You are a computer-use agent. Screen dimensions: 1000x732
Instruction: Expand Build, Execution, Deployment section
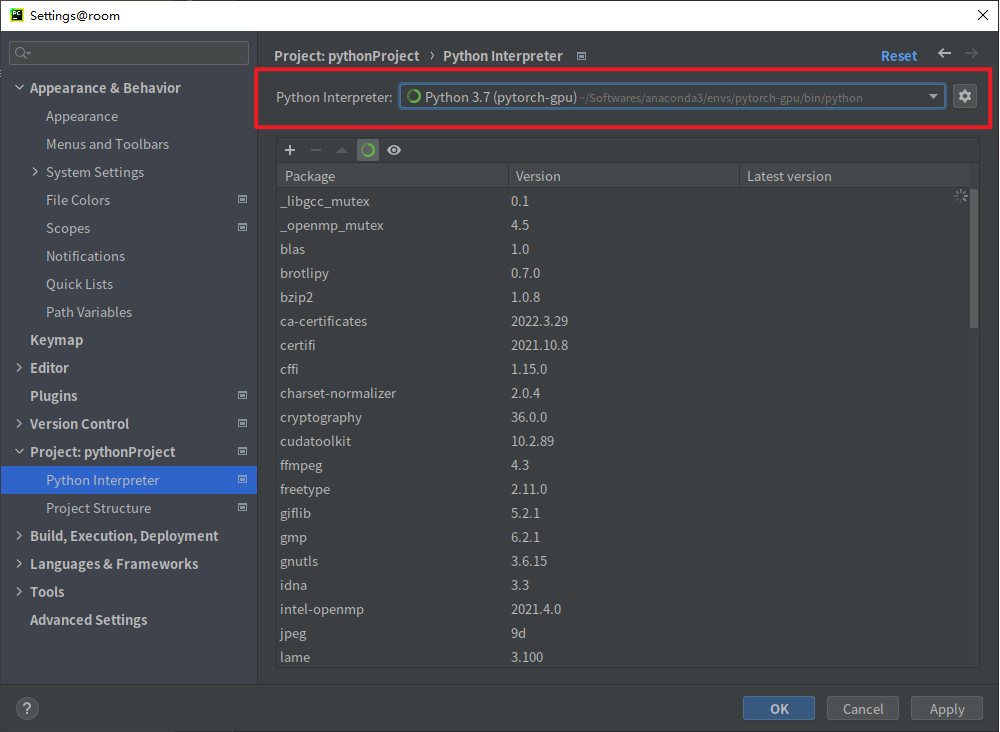(19, 536)
